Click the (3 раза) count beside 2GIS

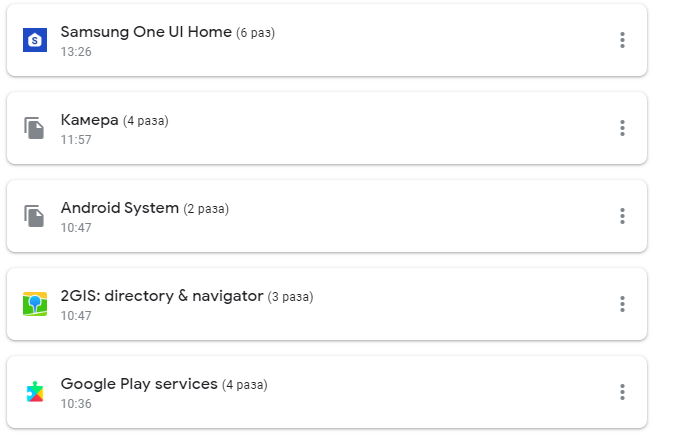(290, 297)
